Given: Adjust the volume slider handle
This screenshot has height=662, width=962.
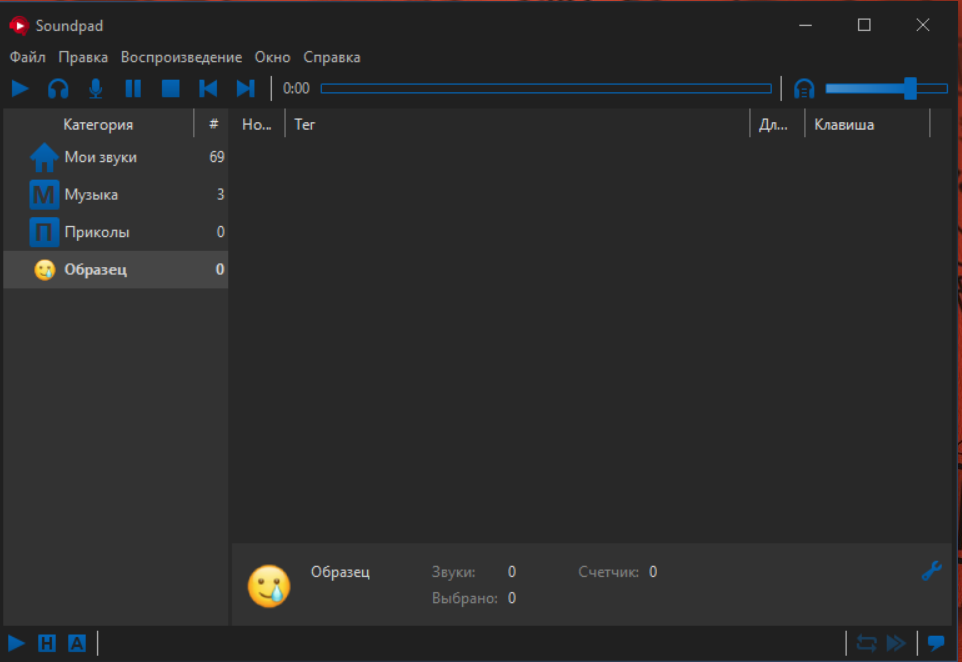Looking at the screenshot, I should point(910,88).
